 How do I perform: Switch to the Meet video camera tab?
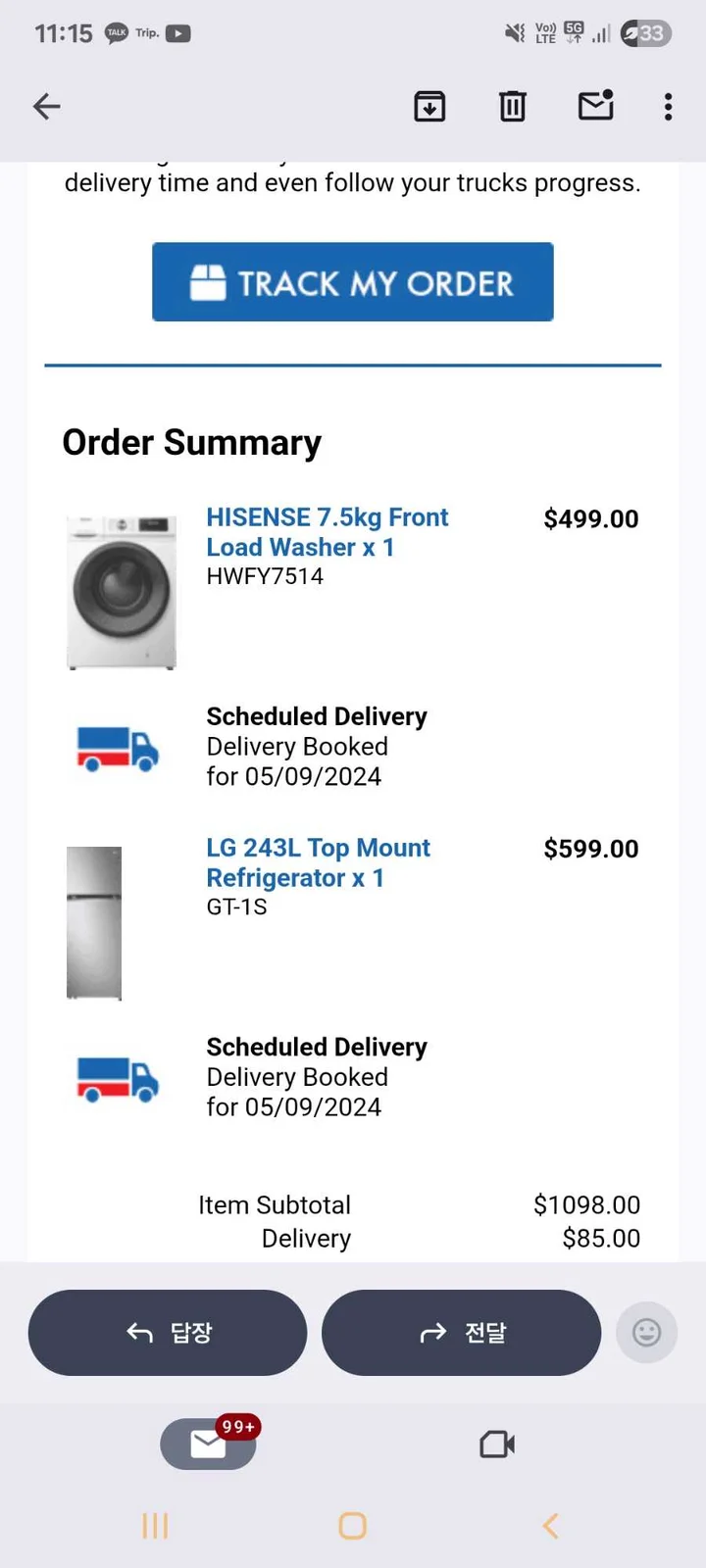[x=497, y=1444]
